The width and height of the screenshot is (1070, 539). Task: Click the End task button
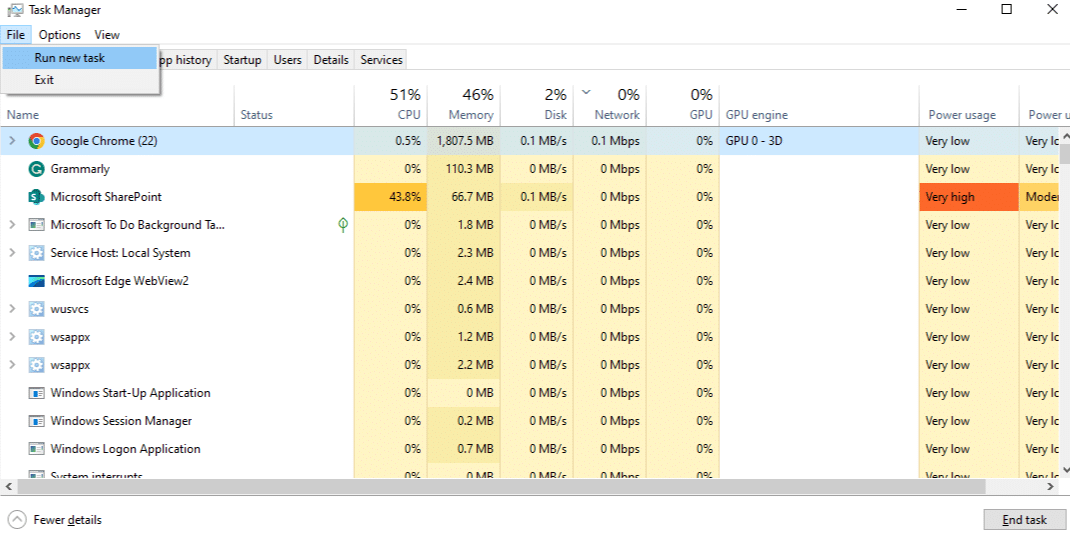point(1024,520)
